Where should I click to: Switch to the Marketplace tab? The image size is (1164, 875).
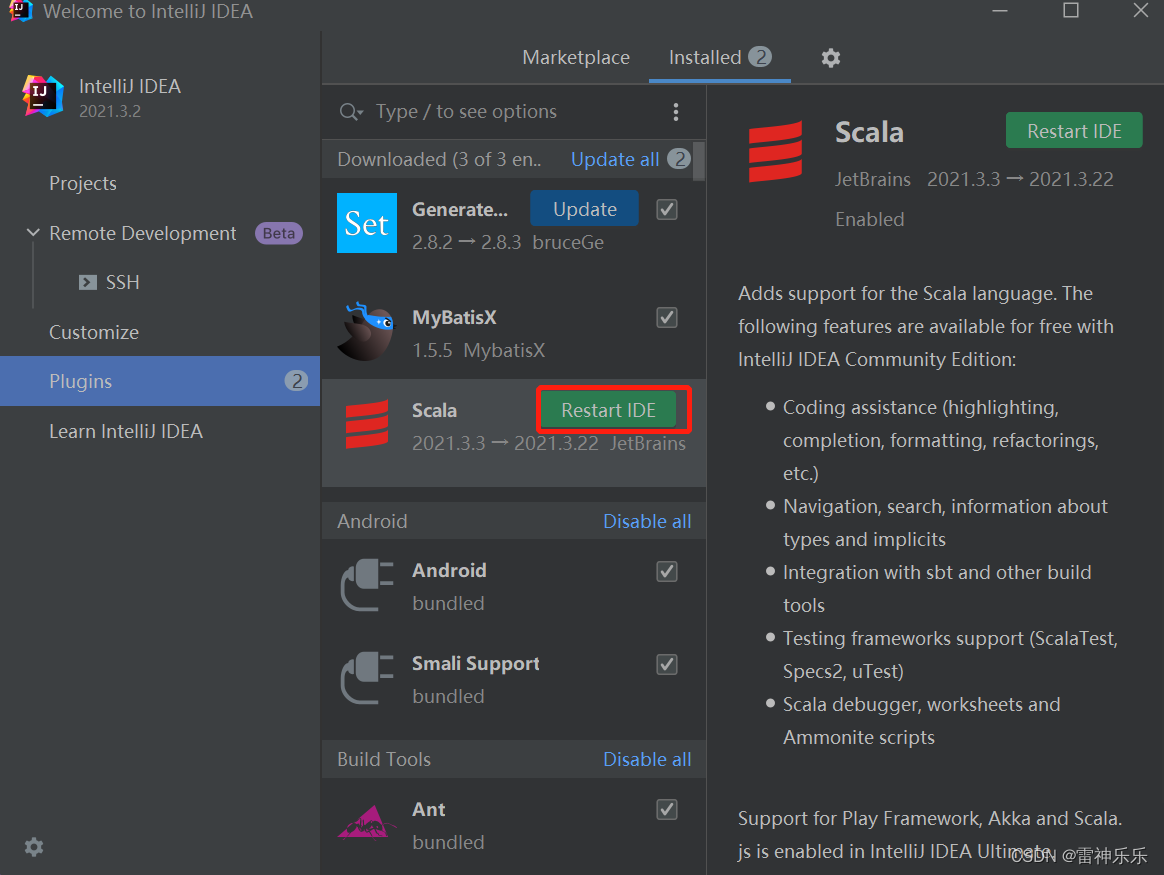tap(576, 57)
